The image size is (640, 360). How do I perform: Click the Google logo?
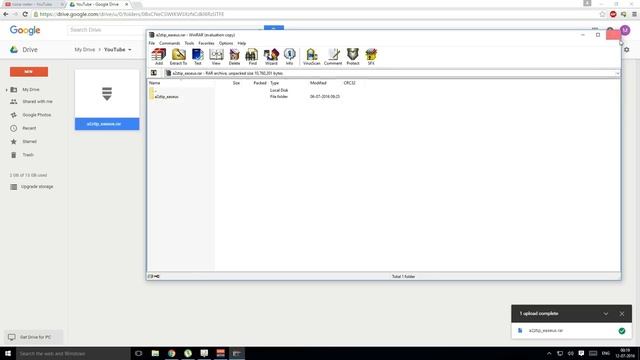click(x=25, y=30)
